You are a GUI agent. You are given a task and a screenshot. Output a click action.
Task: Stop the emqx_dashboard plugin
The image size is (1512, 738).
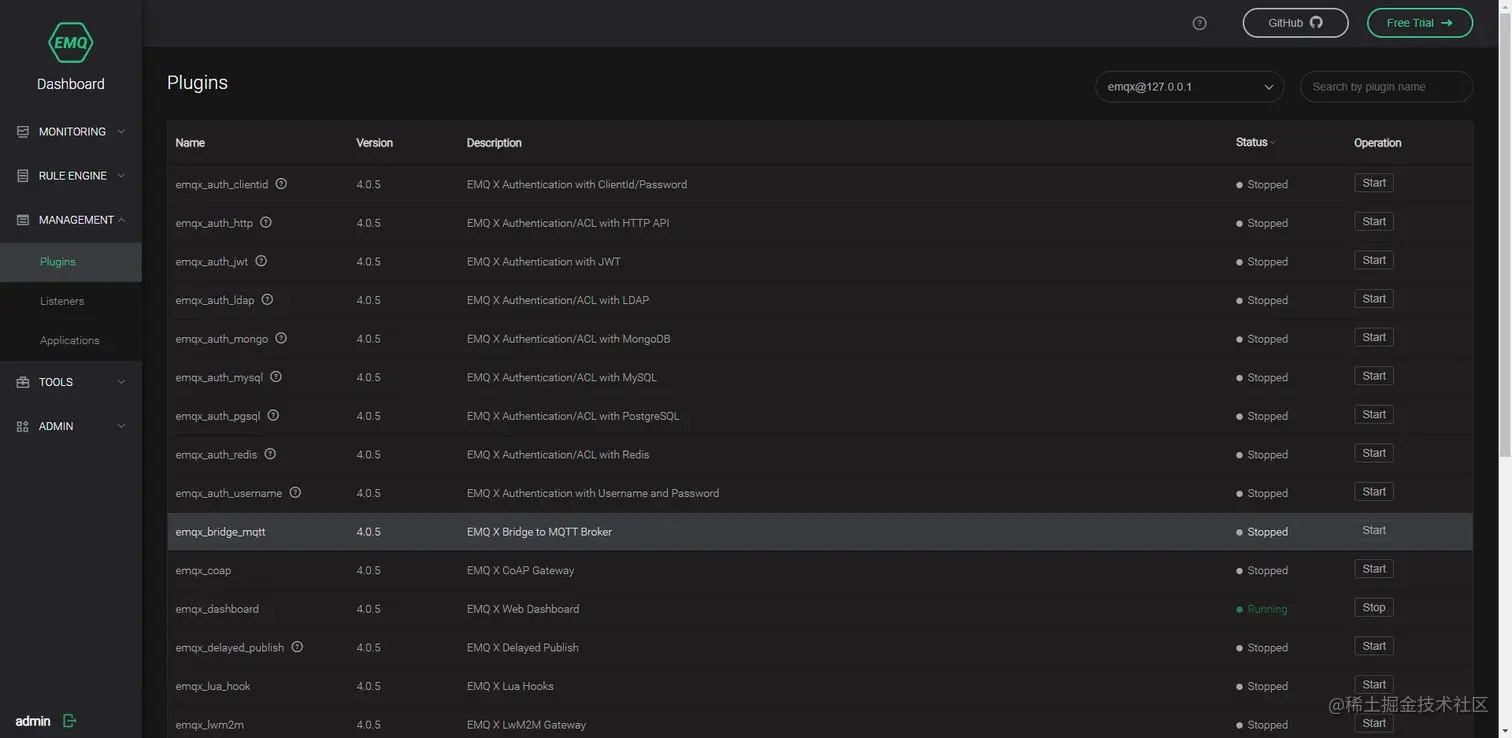pos(1374,608)
